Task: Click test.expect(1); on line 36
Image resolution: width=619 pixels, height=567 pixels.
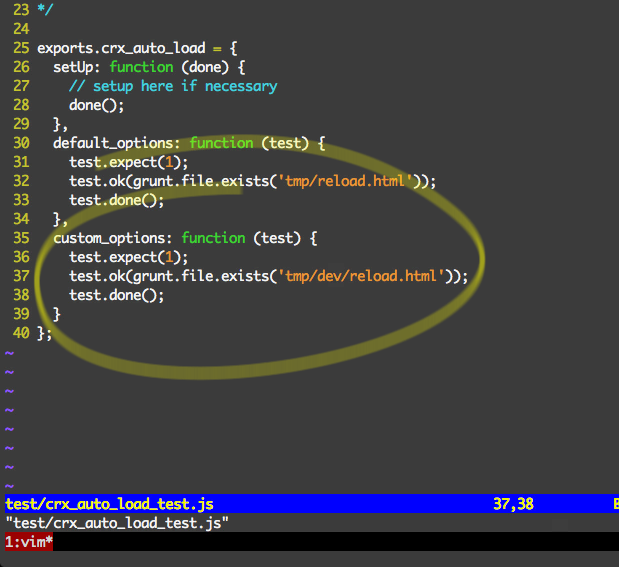Action: (x=129, y=257)
